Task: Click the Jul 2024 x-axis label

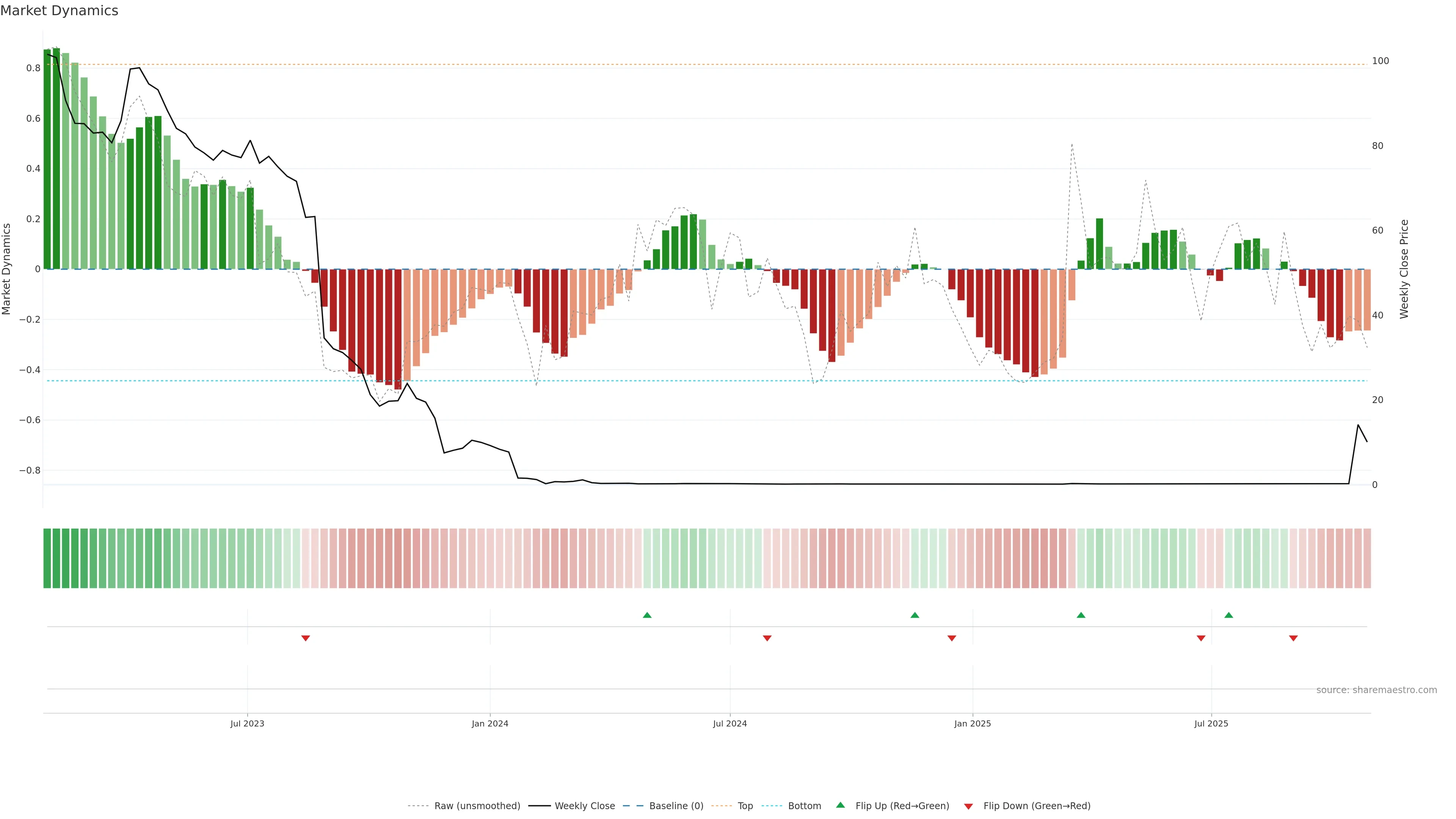Action: pyautogui.click(x=730, y=723)
